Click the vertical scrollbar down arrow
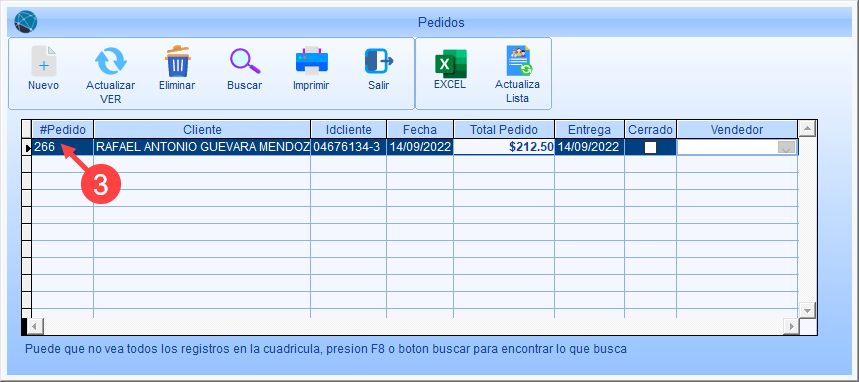 tap(807, 310)
